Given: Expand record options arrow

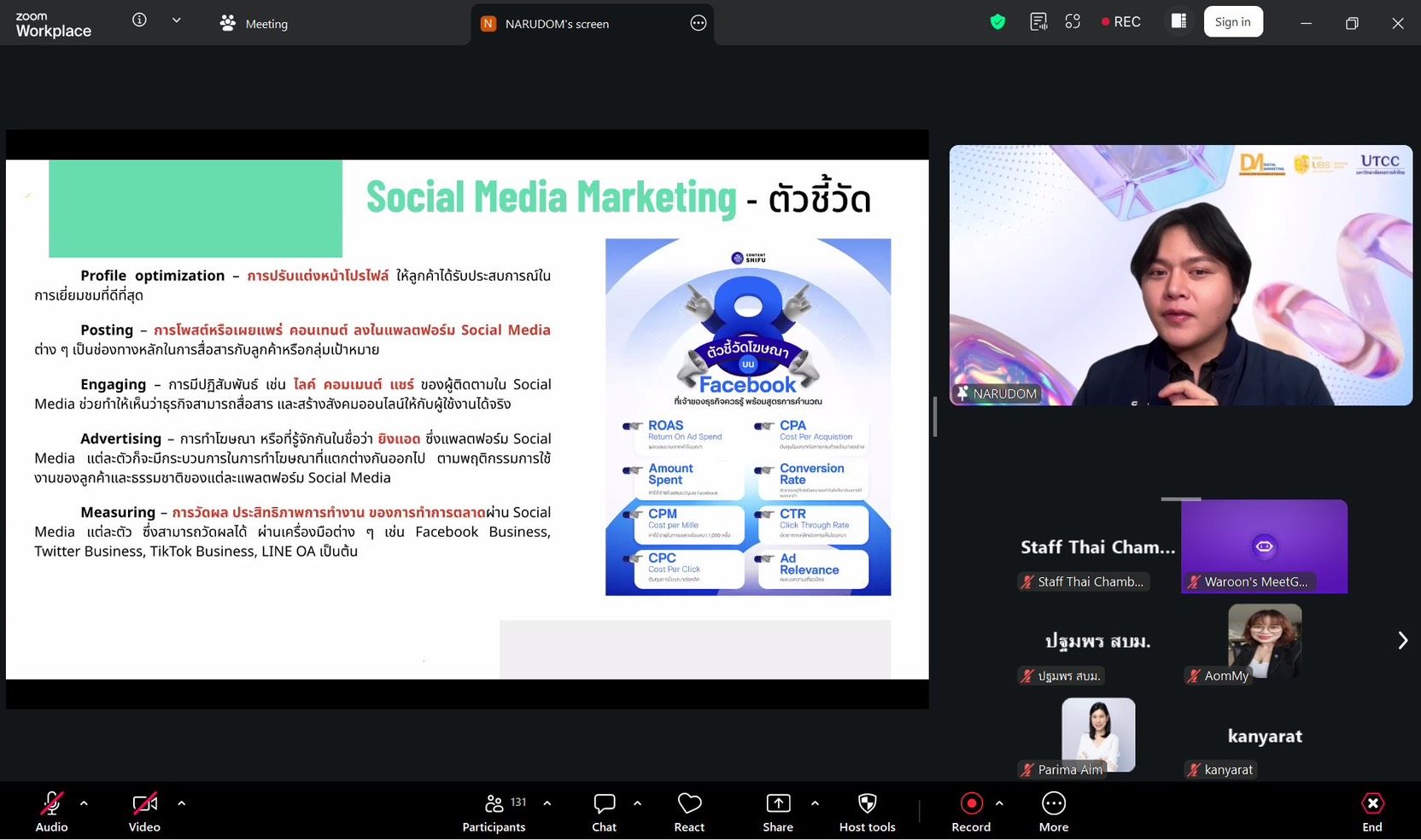Looking at the screenshot, I should 999,803.
